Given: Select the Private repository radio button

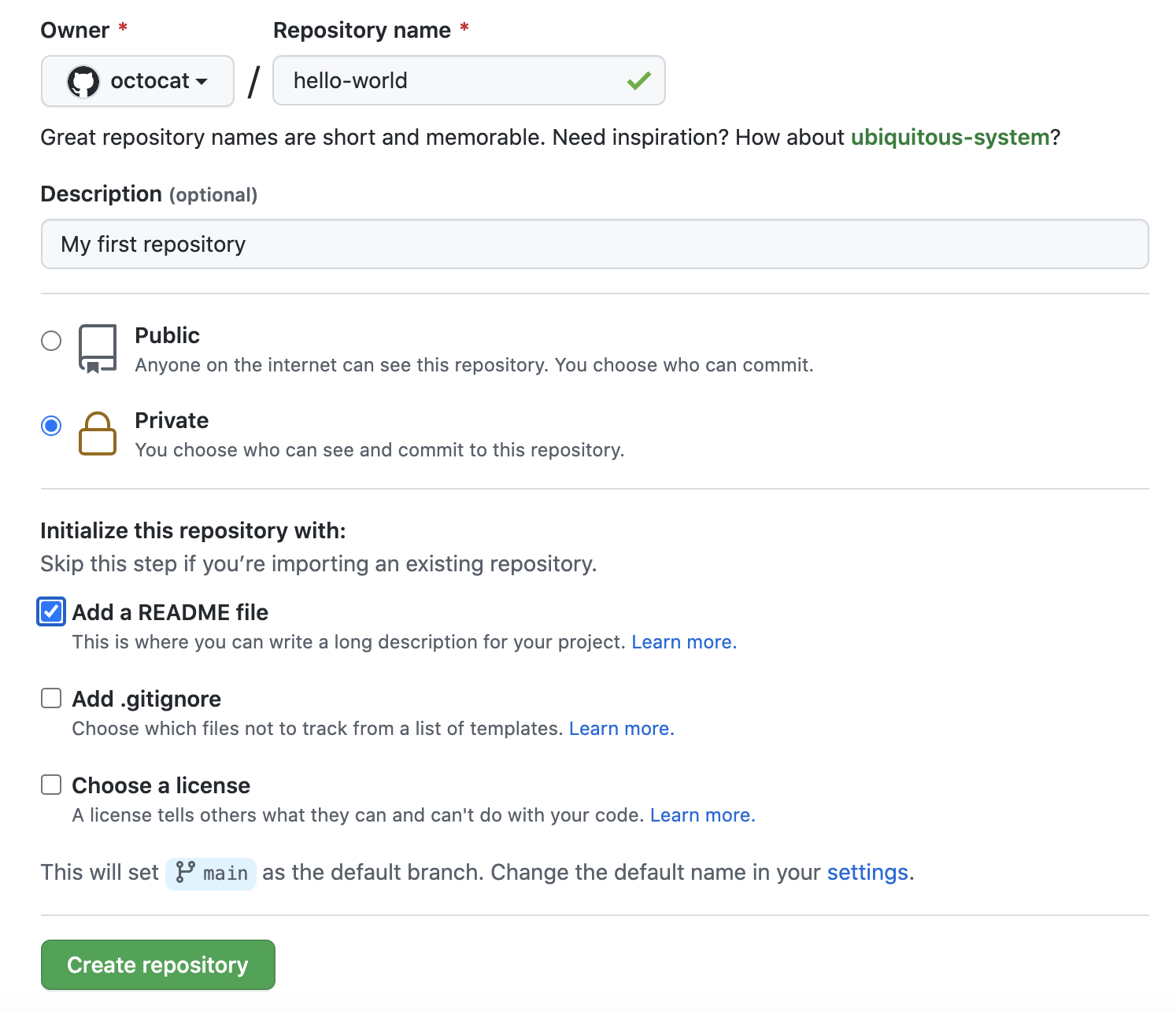Looking at the screenshot, I should [51, 426].
